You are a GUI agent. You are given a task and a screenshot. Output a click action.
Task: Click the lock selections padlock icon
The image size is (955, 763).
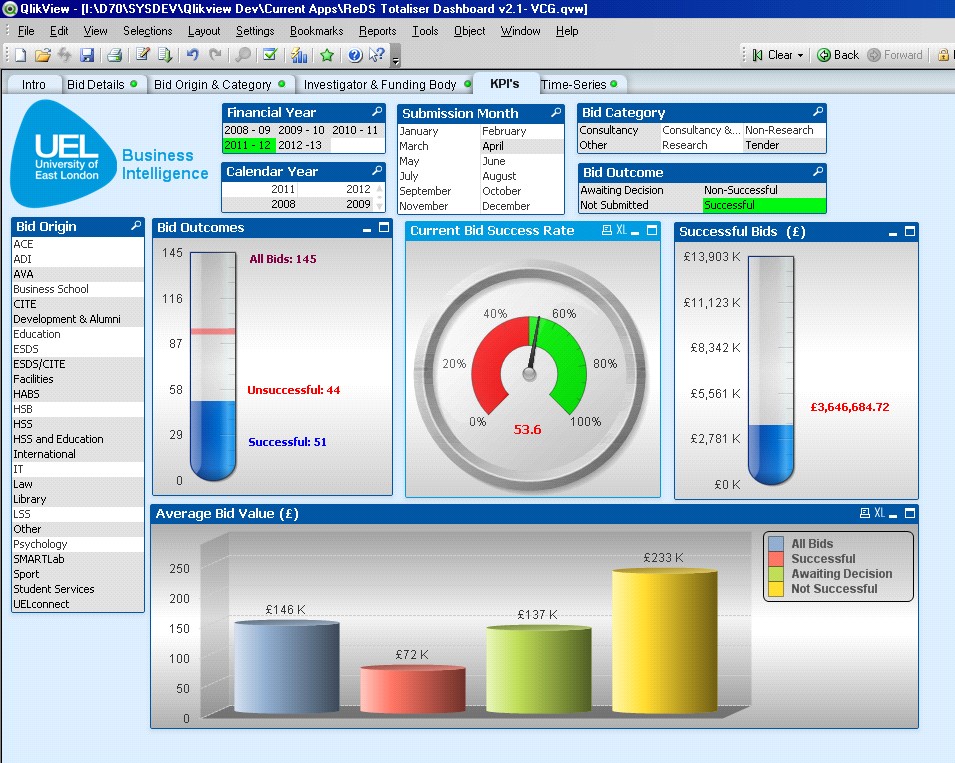(x=943, y=55)
